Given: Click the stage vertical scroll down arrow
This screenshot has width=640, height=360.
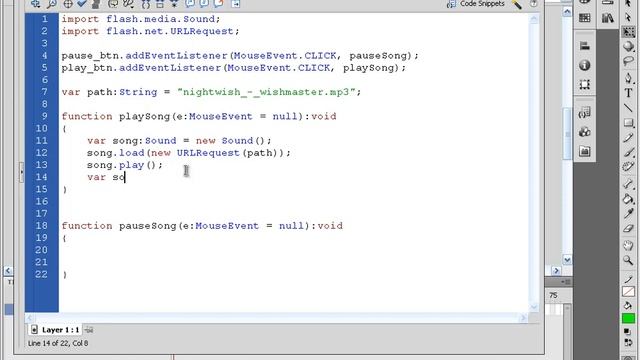Looking at the screenshot, I should (567, 260).
